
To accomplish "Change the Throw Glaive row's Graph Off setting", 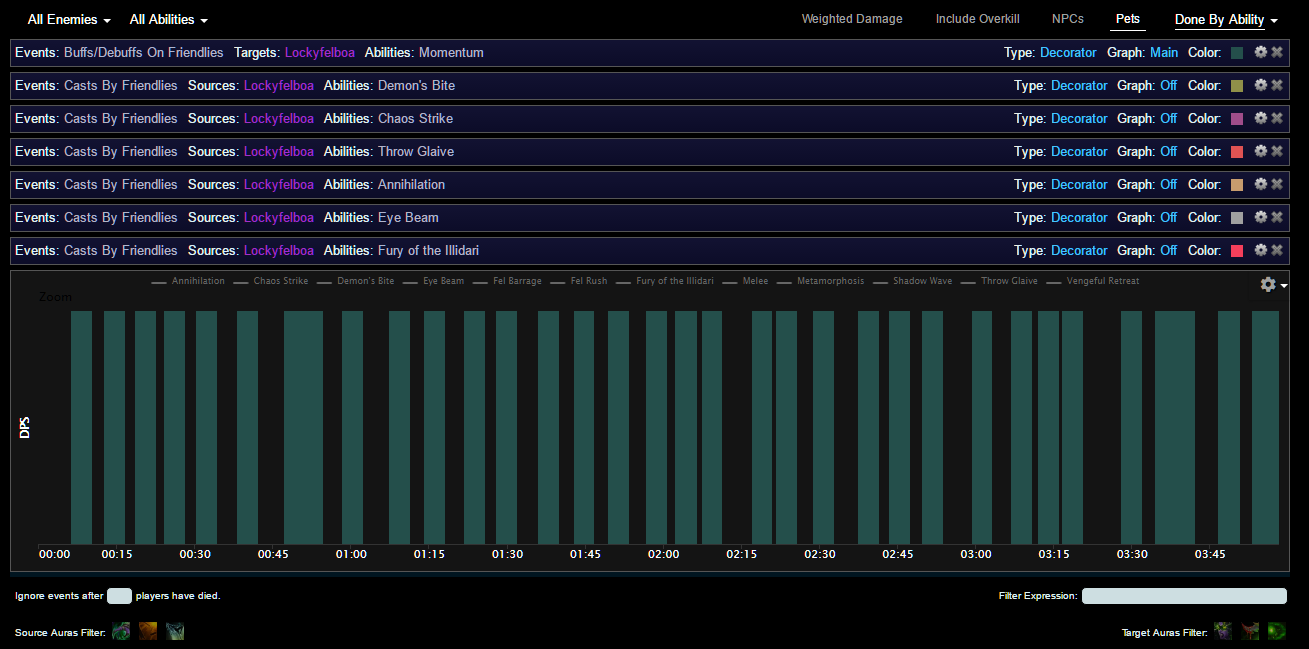I will (1169, 151).
